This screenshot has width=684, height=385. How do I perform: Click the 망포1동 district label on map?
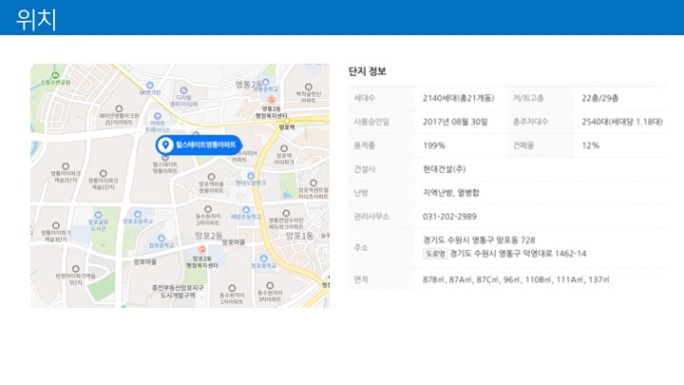299,236
